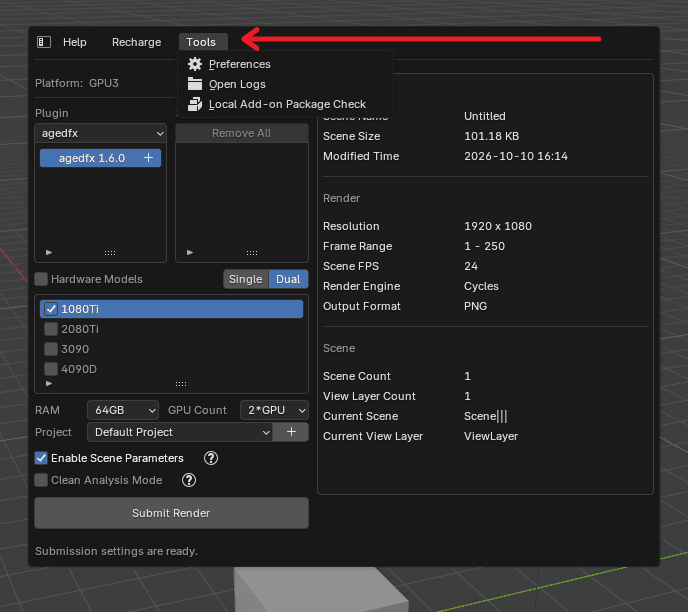Viewport: 688px width, 612px height.
Task: Click the Scene Count value 1
Action: click(x=467, y=376)
